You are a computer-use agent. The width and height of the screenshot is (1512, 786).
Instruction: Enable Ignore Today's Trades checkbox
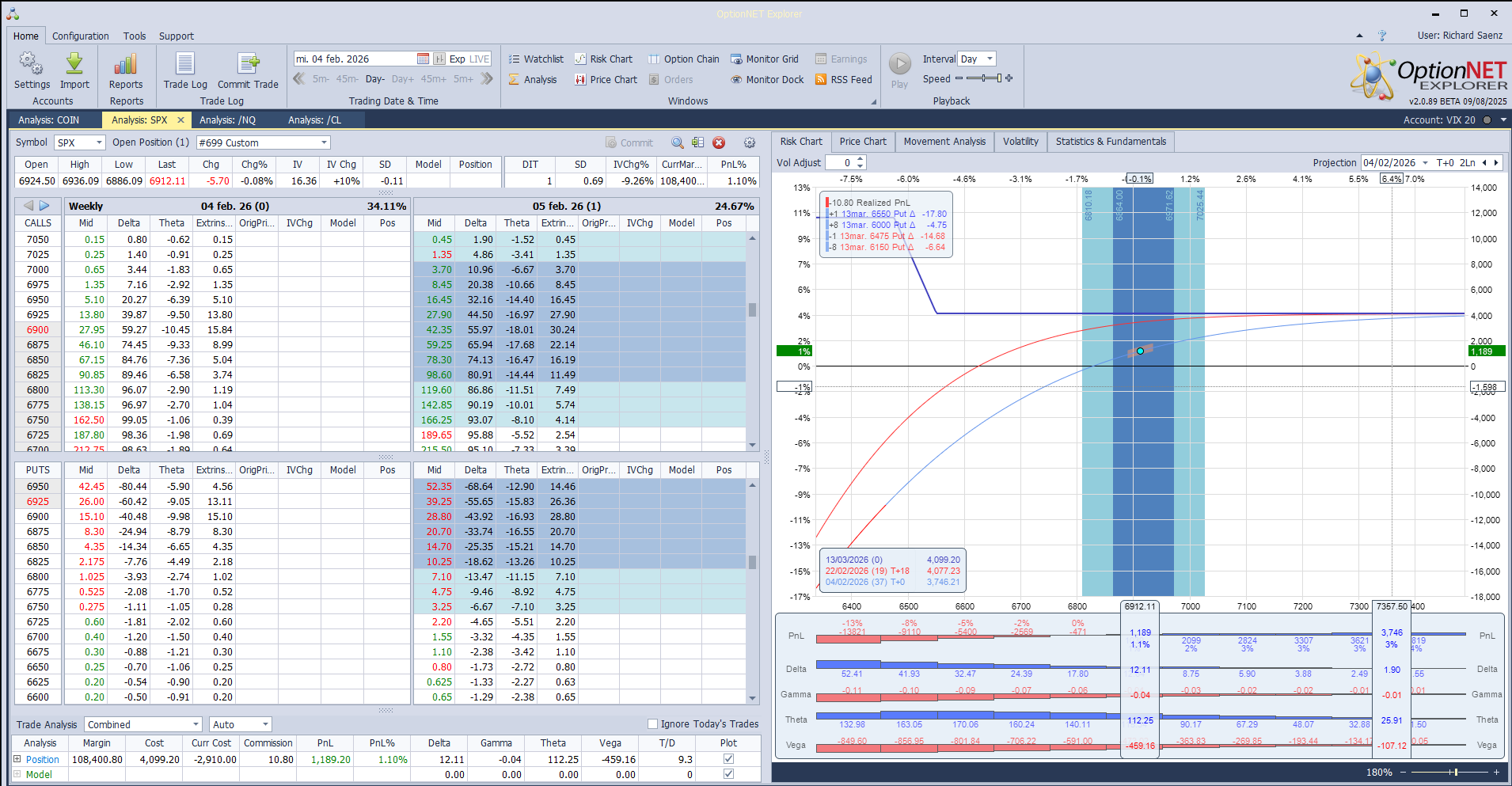653,724
